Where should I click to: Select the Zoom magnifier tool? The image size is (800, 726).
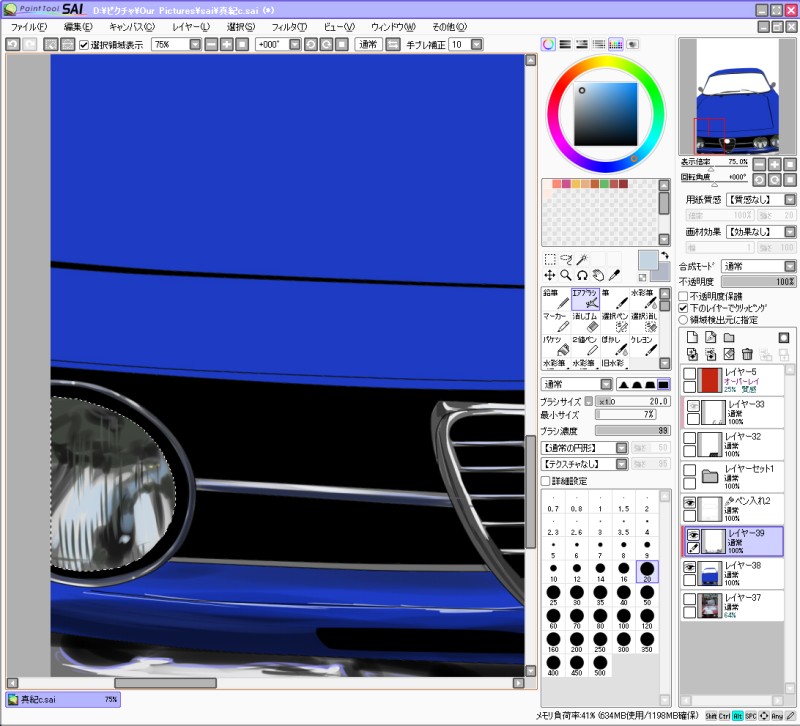coord(566,274)
